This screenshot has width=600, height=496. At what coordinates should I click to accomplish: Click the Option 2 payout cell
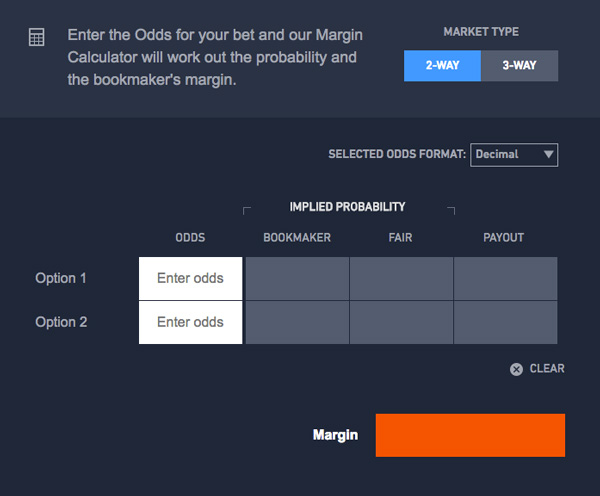click(x=506, y=322)
